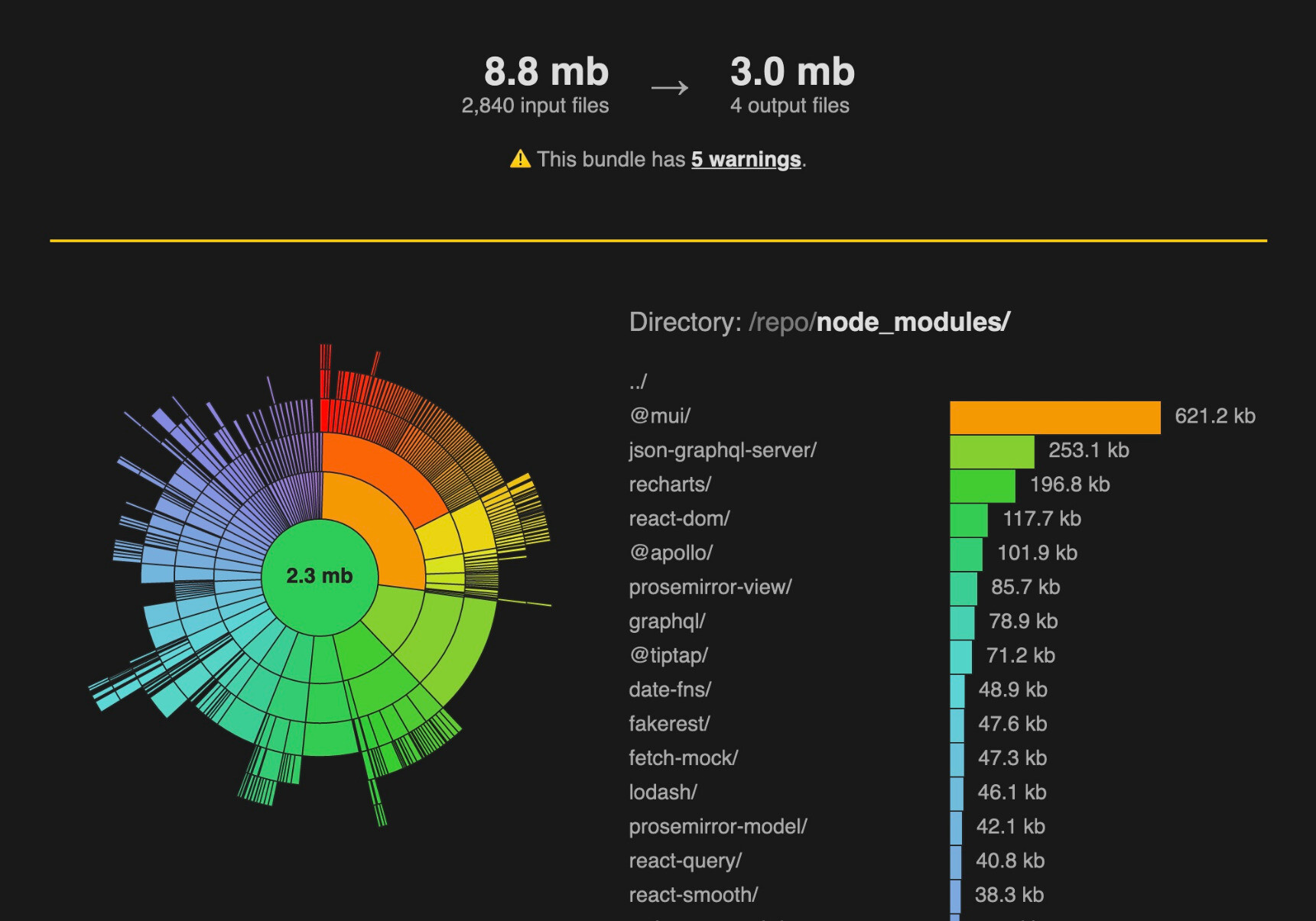The width and height of the screenshot is (1316, 921).
Task: Click the date-fns/ entry
Action: (670, 689)
